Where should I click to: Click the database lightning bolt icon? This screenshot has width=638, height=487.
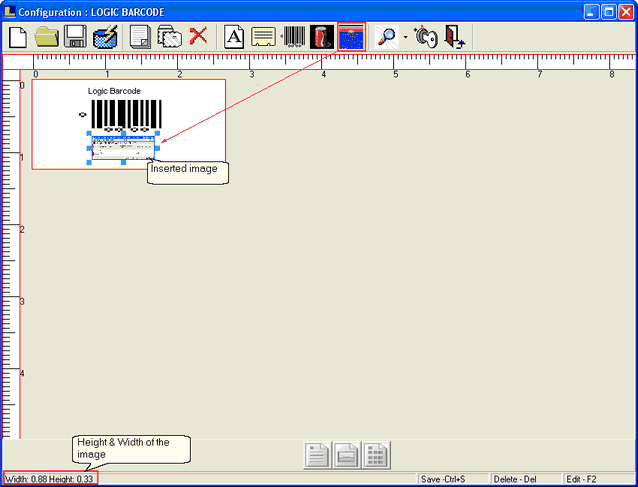(105, 37)
